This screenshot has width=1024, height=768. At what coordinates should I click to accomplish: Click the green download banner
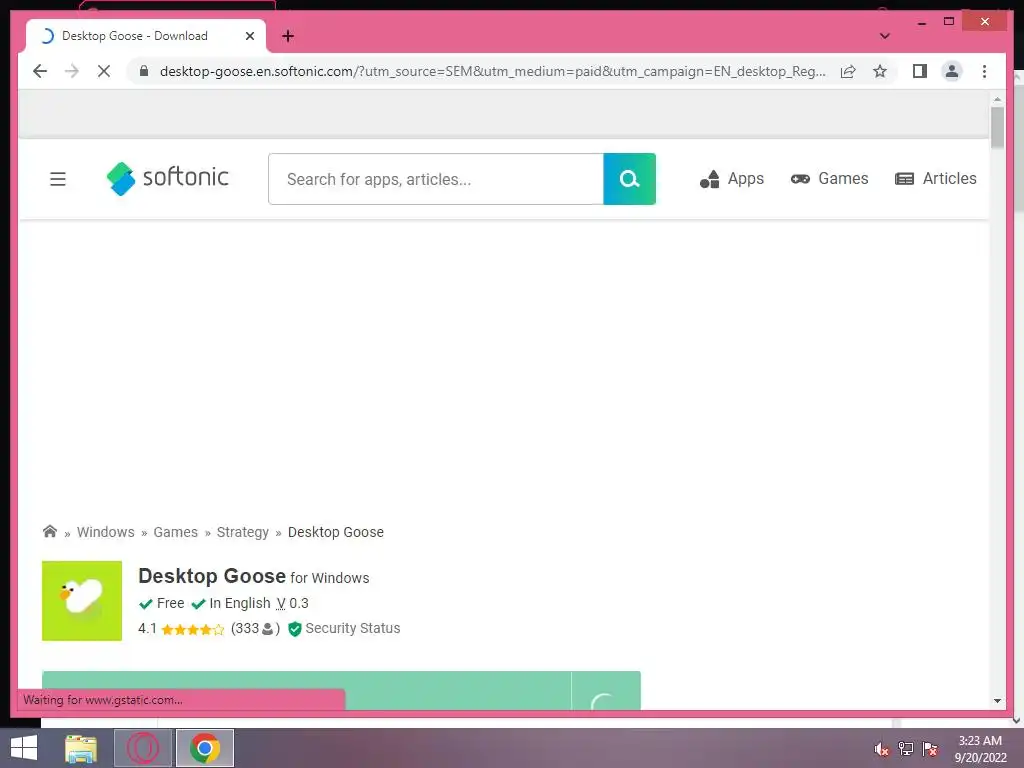pos(341,690)
